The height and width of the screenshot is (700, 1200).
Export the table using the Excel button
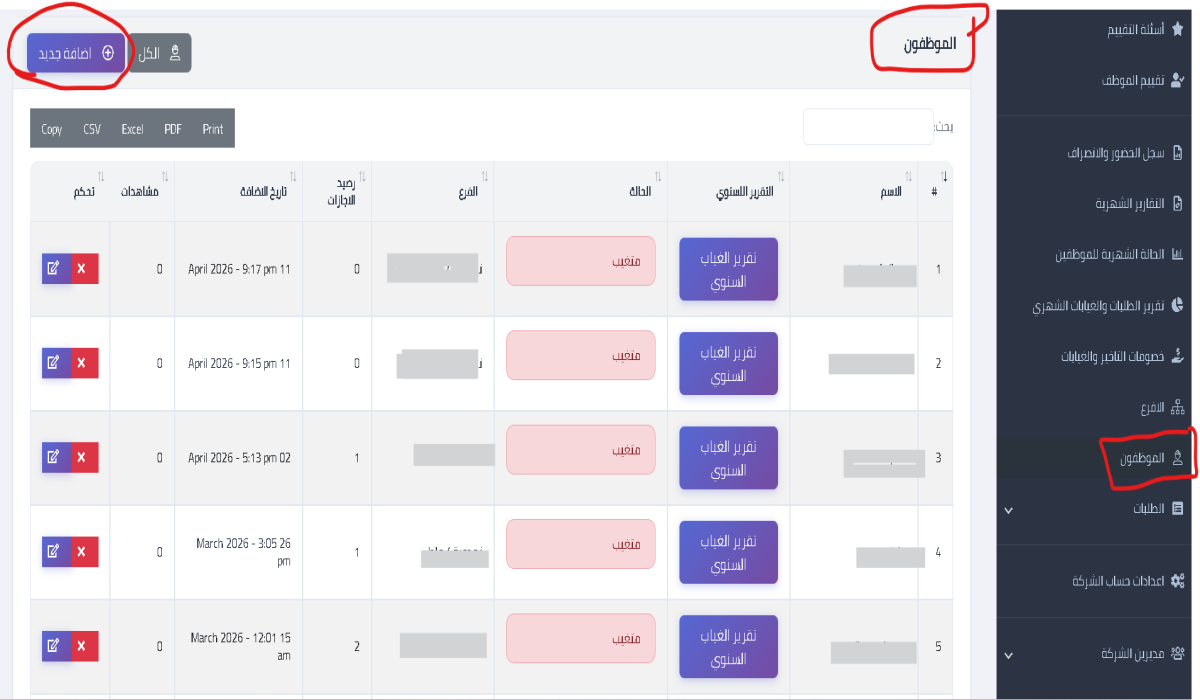pos(135,128)
